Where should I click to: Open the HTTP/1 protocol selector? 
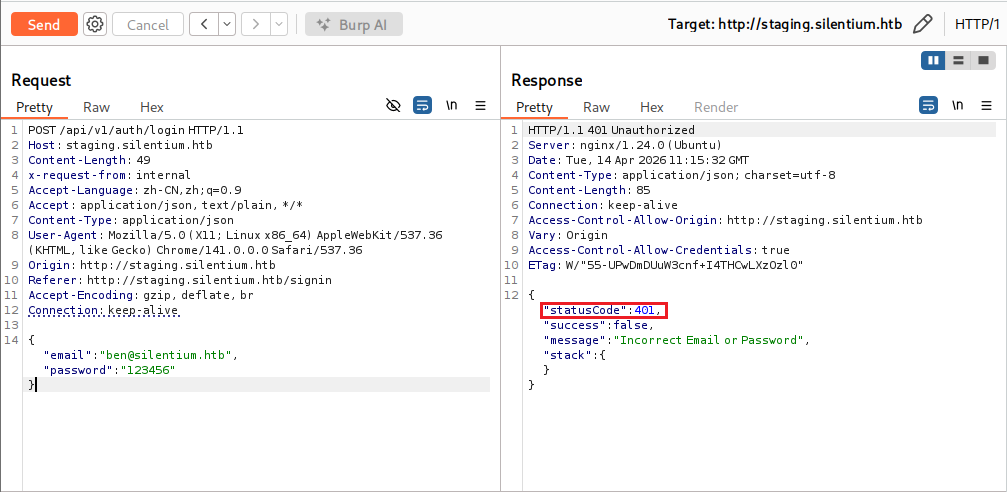[977, 24]
